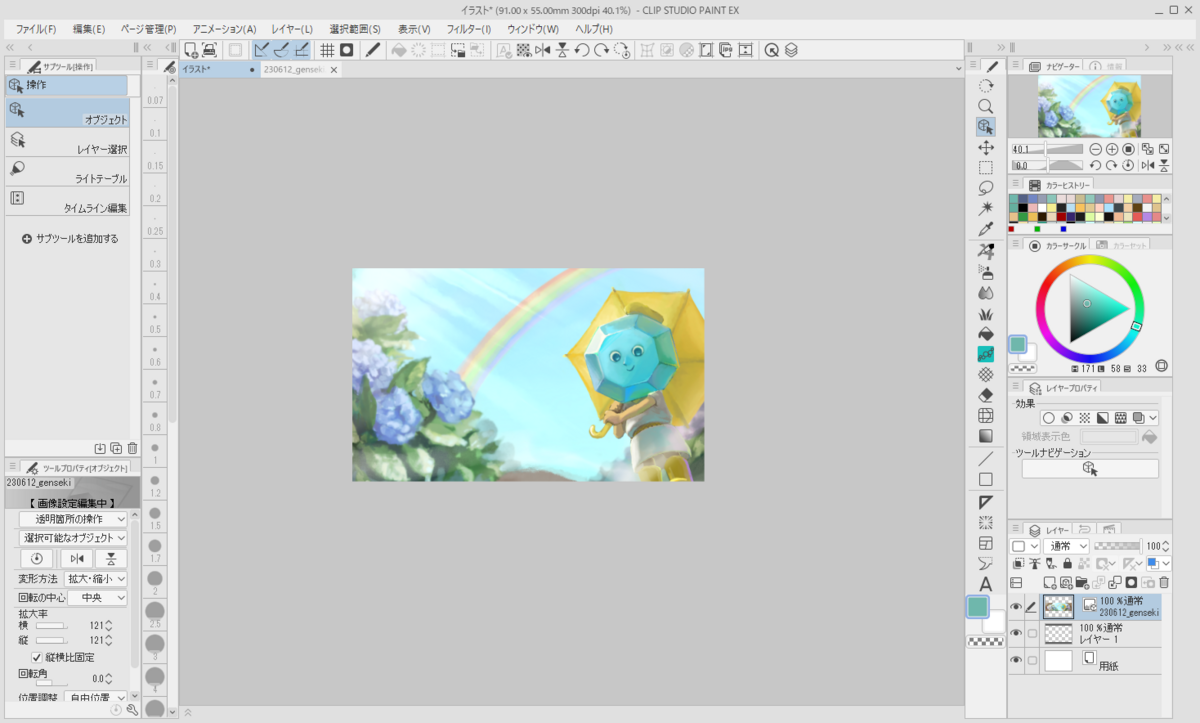
Task: Toggle visibility of the 用紙 layer
Action: [1016, 660]
